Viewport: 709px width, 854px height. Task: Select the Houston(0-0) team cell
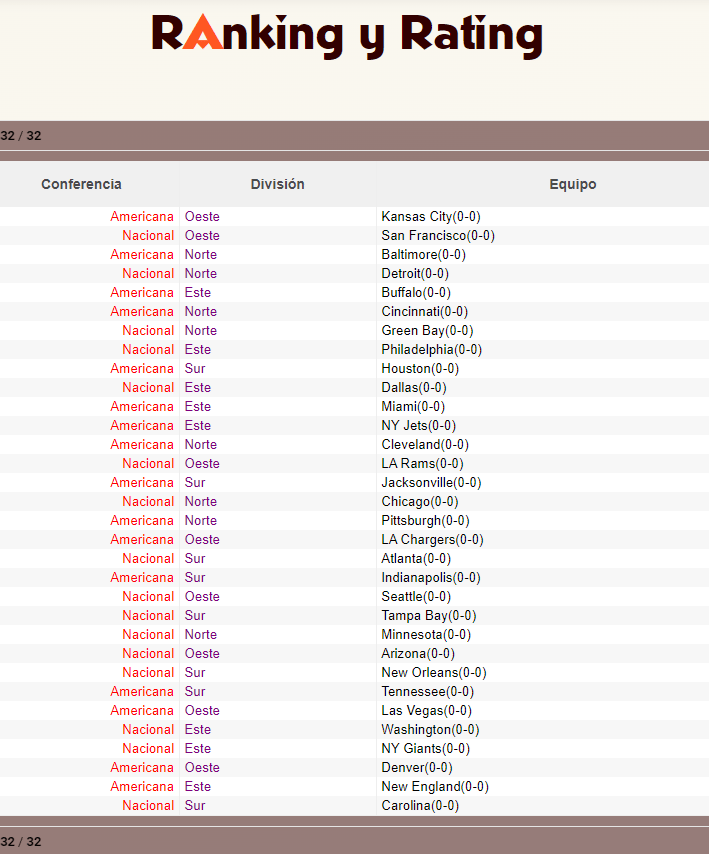tap(420, 368)
